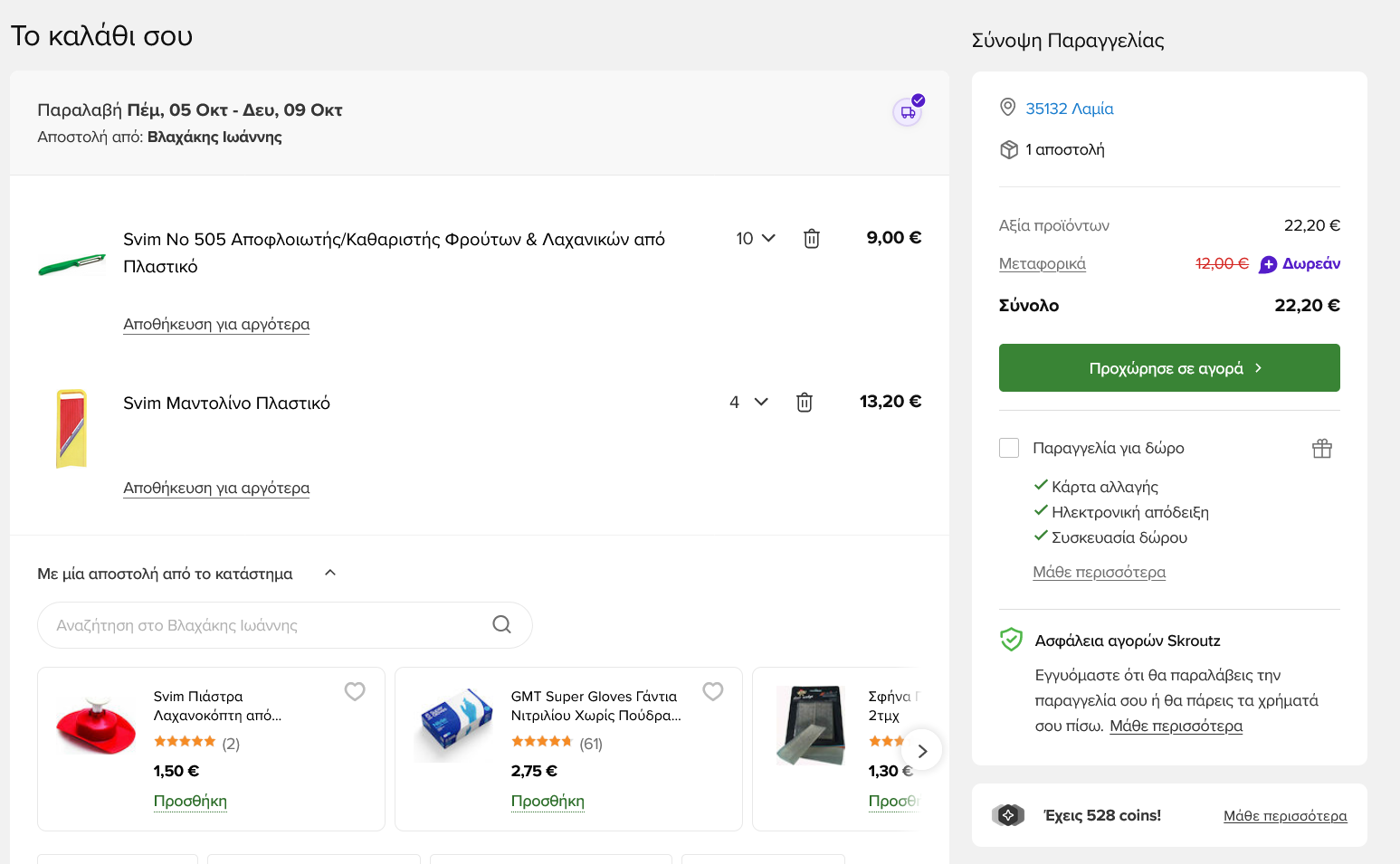Click the coins badge icon
The height and width of the screenshot is (864, 1400).
click(1008, 815)
